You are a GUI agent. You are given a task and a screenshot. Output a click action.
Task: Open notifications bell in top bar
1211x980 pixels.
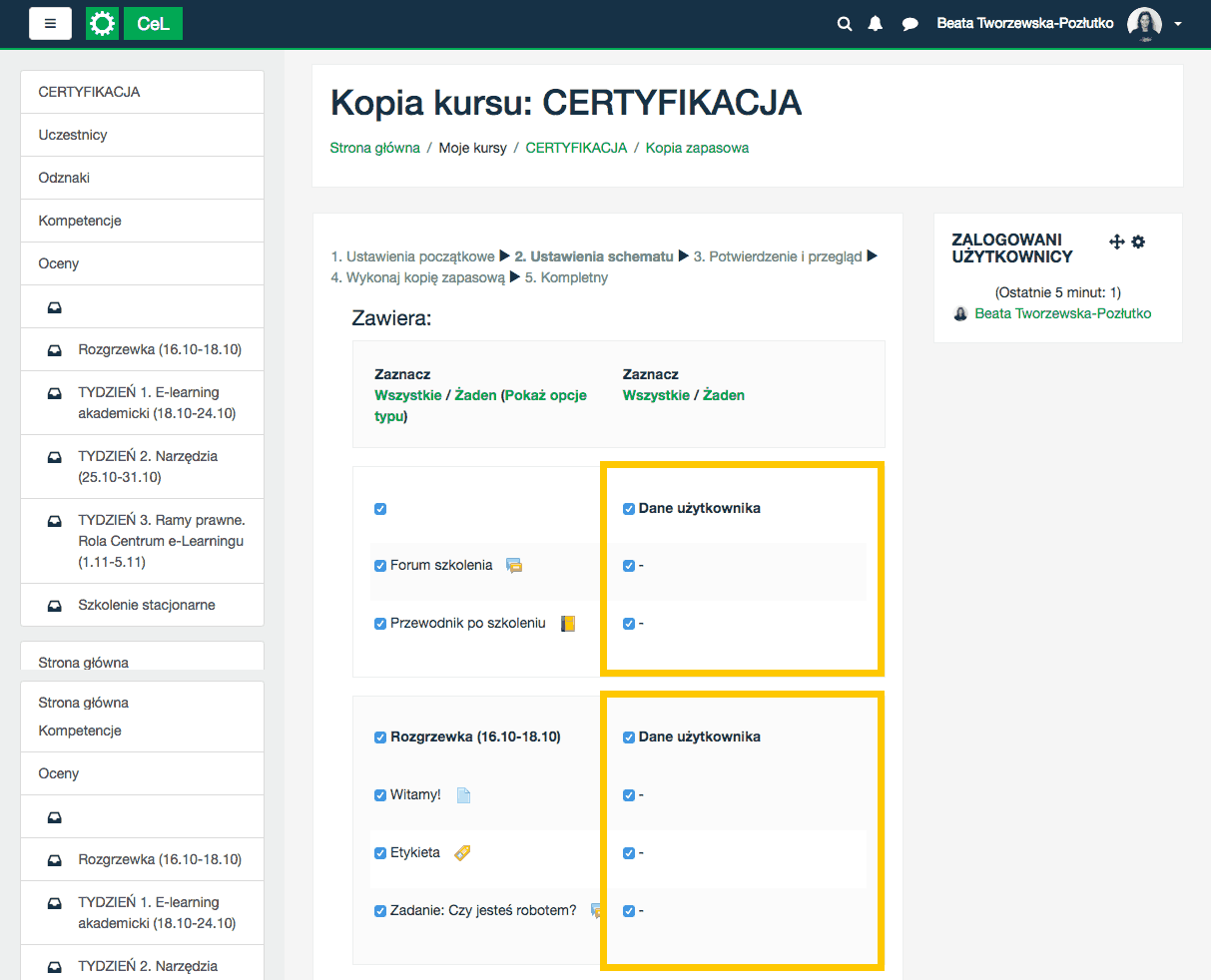pyautogui.click(x=876, y=24)
